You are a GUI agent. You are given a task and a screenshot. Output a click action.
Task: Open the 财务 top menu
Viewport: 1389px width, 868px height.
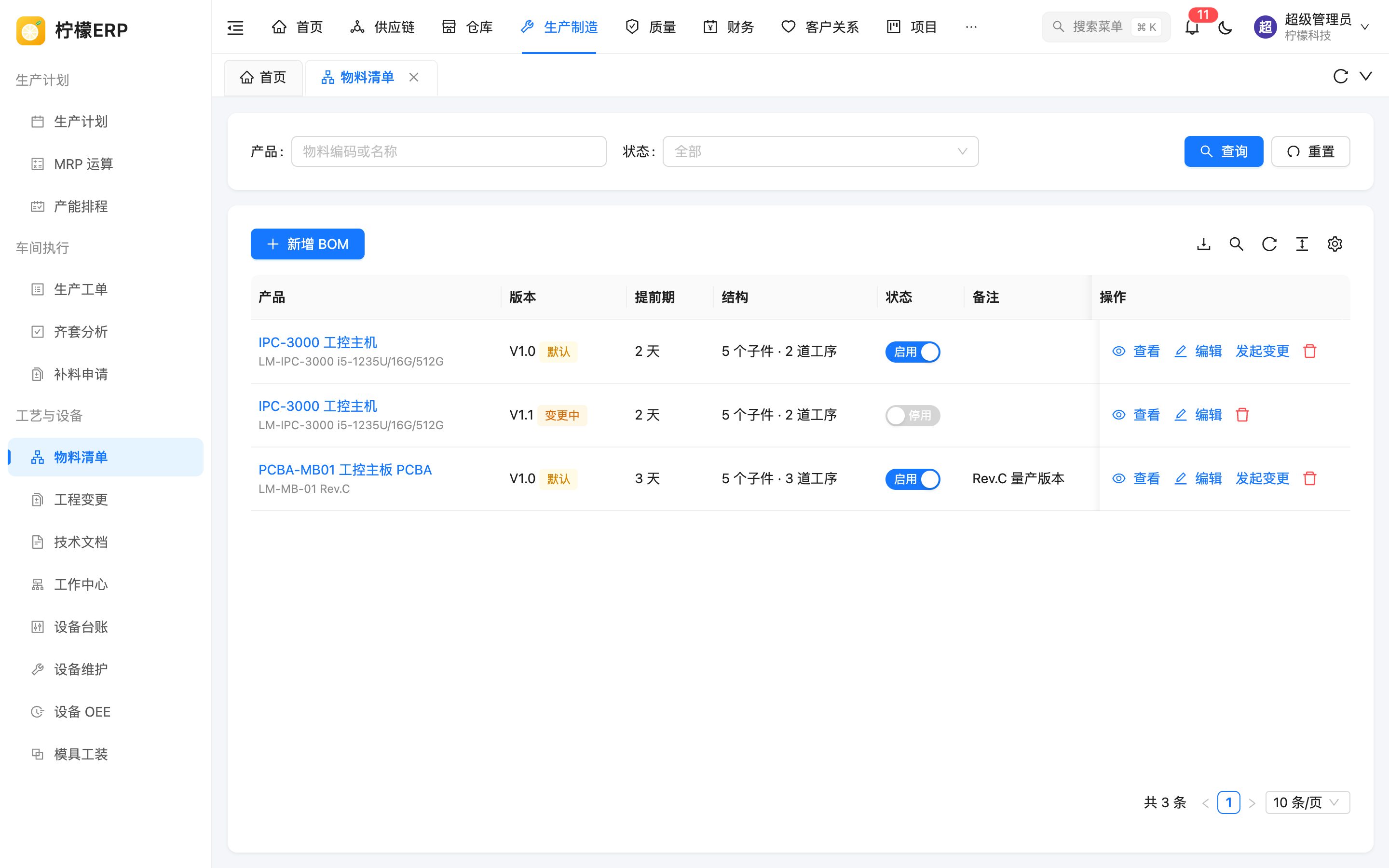(728, 27)
